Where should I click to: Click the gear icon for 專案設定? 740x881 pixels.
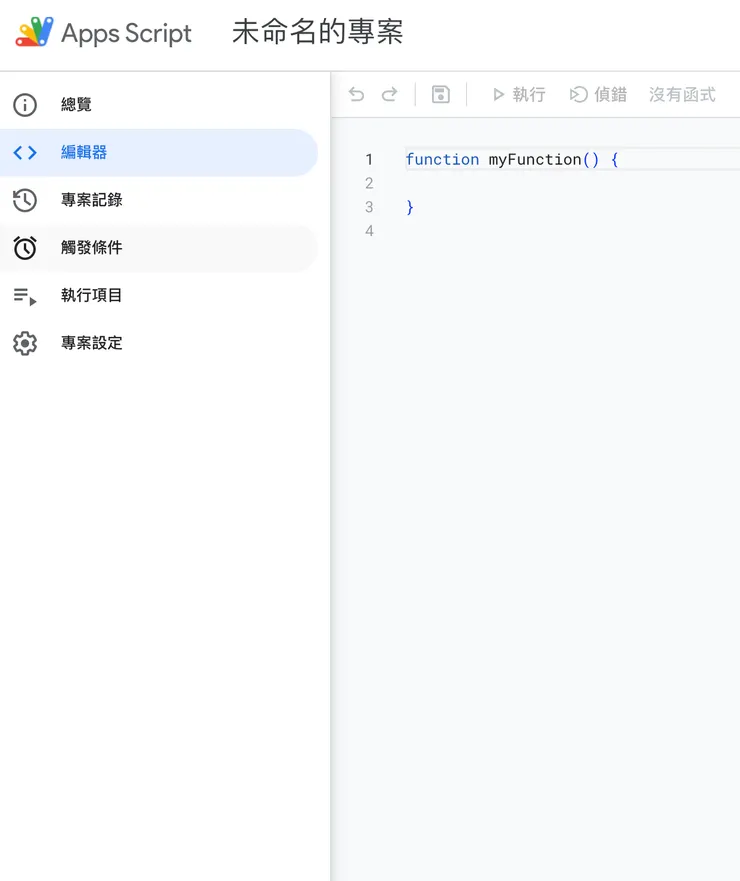tap(25, 343)
